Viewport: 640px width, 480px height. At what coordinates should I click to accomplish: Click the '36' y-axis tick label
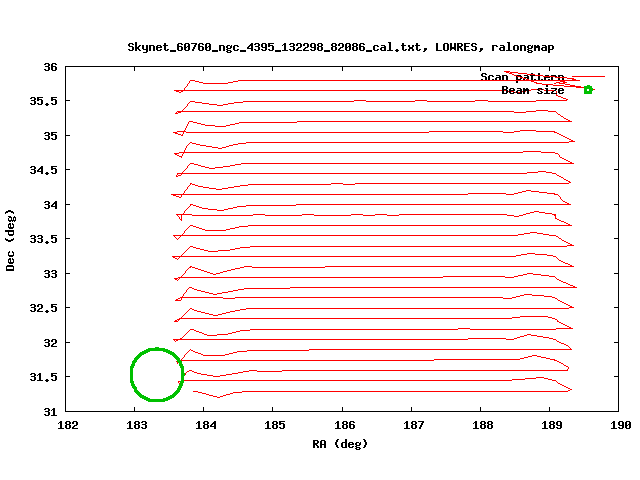[50, 67]
